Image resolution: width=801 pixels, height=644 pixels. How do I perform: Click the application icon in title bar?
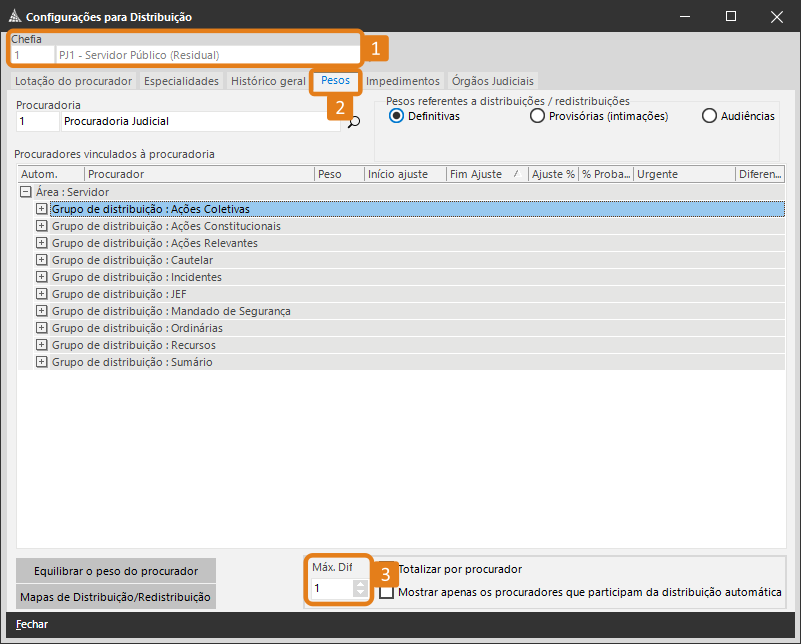pyautogui.click(x=13, y=17)
